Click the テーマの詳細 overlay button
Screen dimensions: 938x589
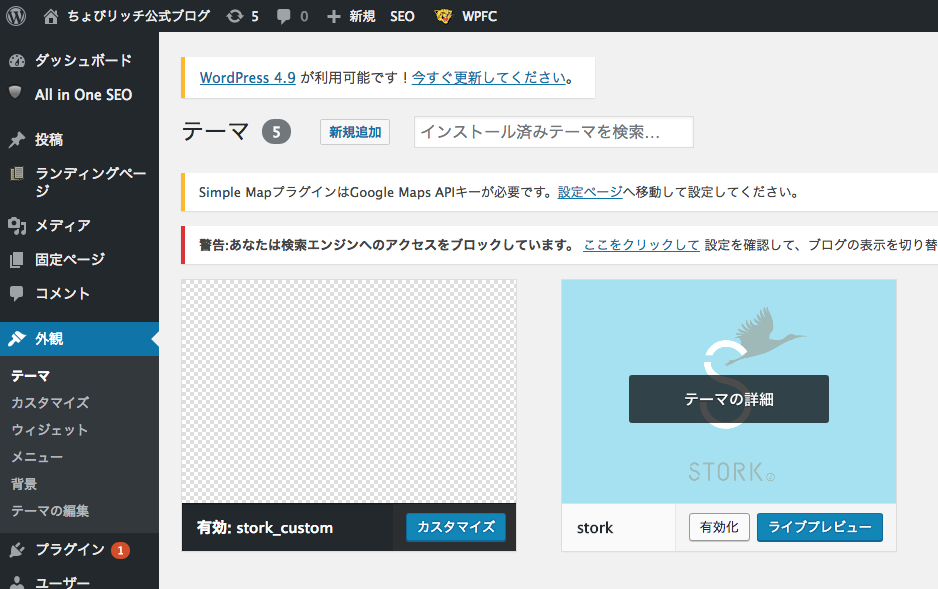coord(729,399)
